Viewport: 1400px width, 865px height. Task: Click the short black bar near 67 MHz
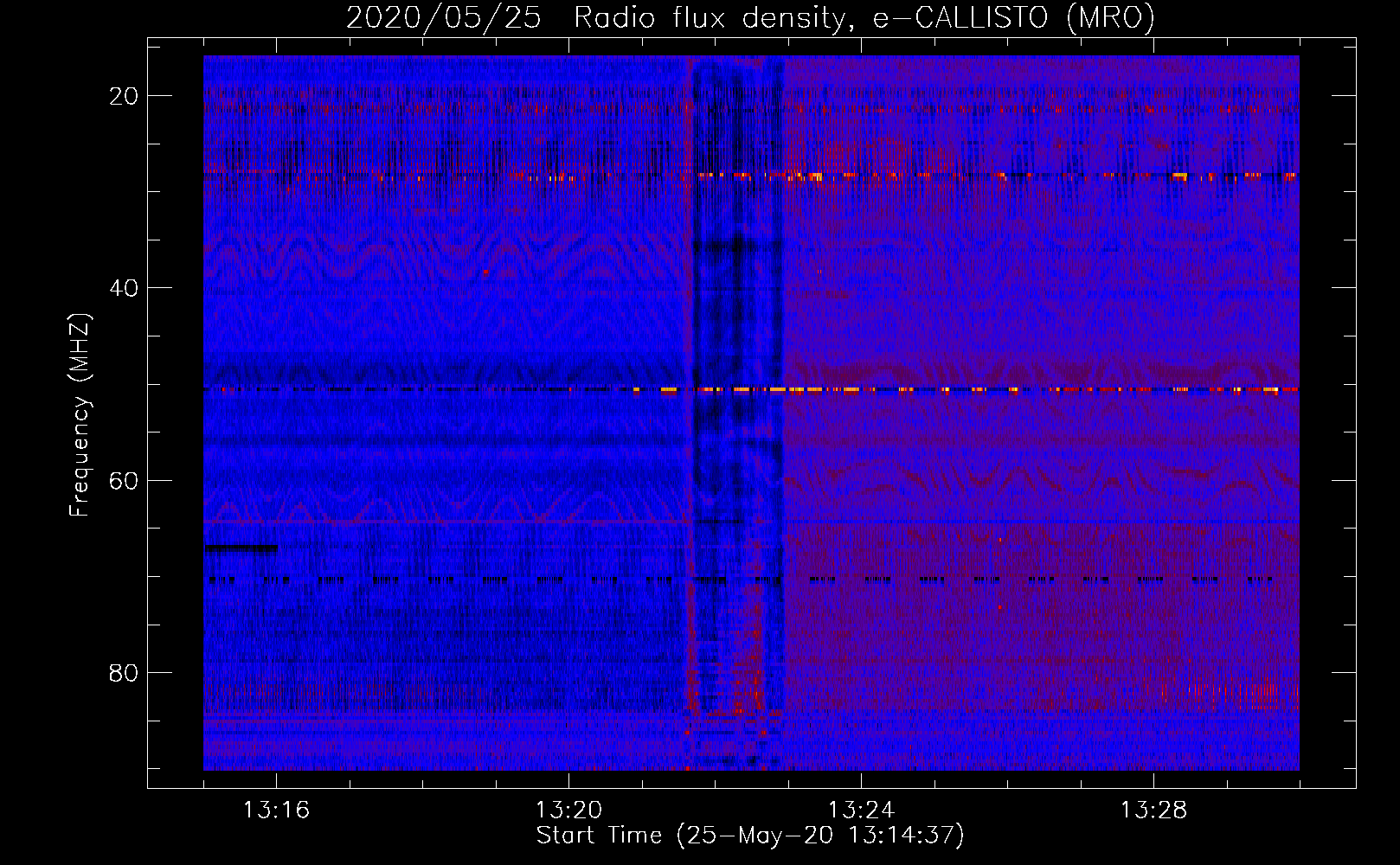[x=242, y=548]
